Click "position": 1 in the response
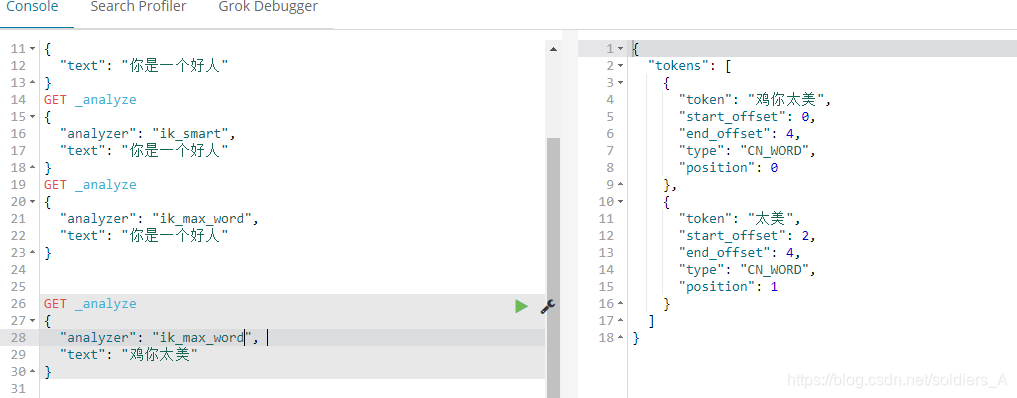Image resolution: width=1017 pixels, height=398 pixels. 728,287
